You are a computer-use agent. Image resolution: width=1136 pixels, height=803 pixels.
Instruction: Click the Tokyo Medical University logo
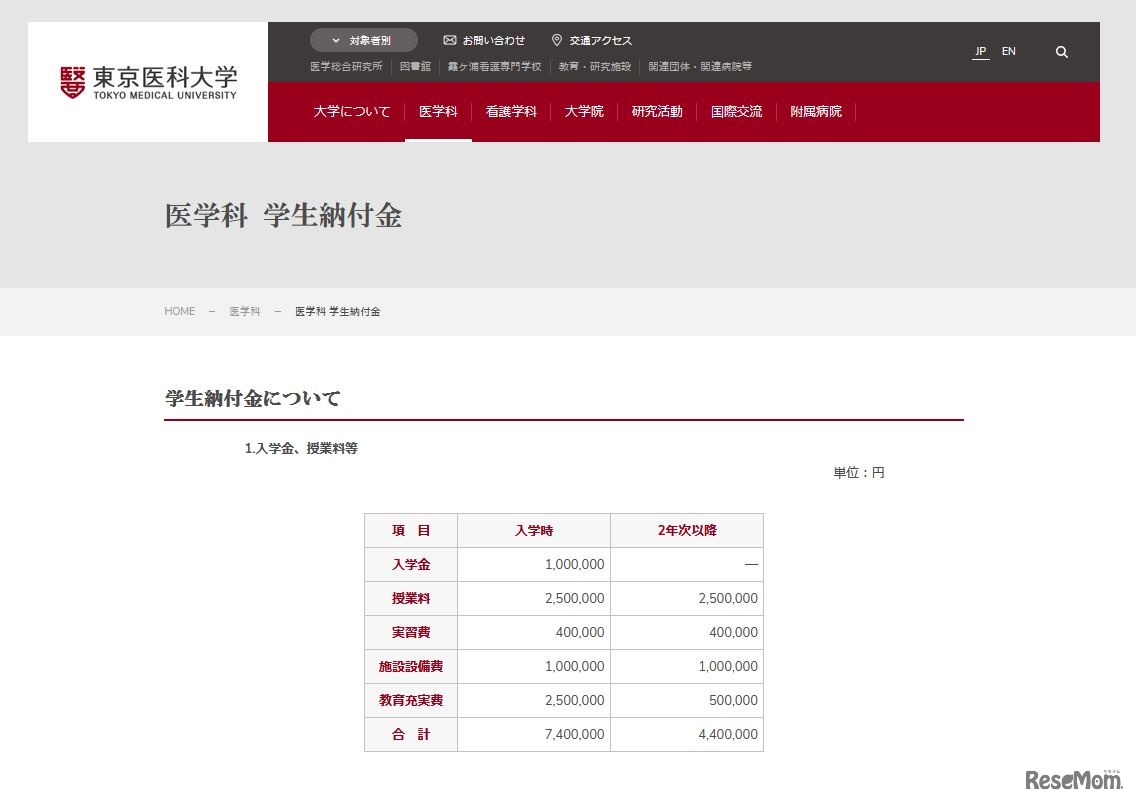point(148,83)
